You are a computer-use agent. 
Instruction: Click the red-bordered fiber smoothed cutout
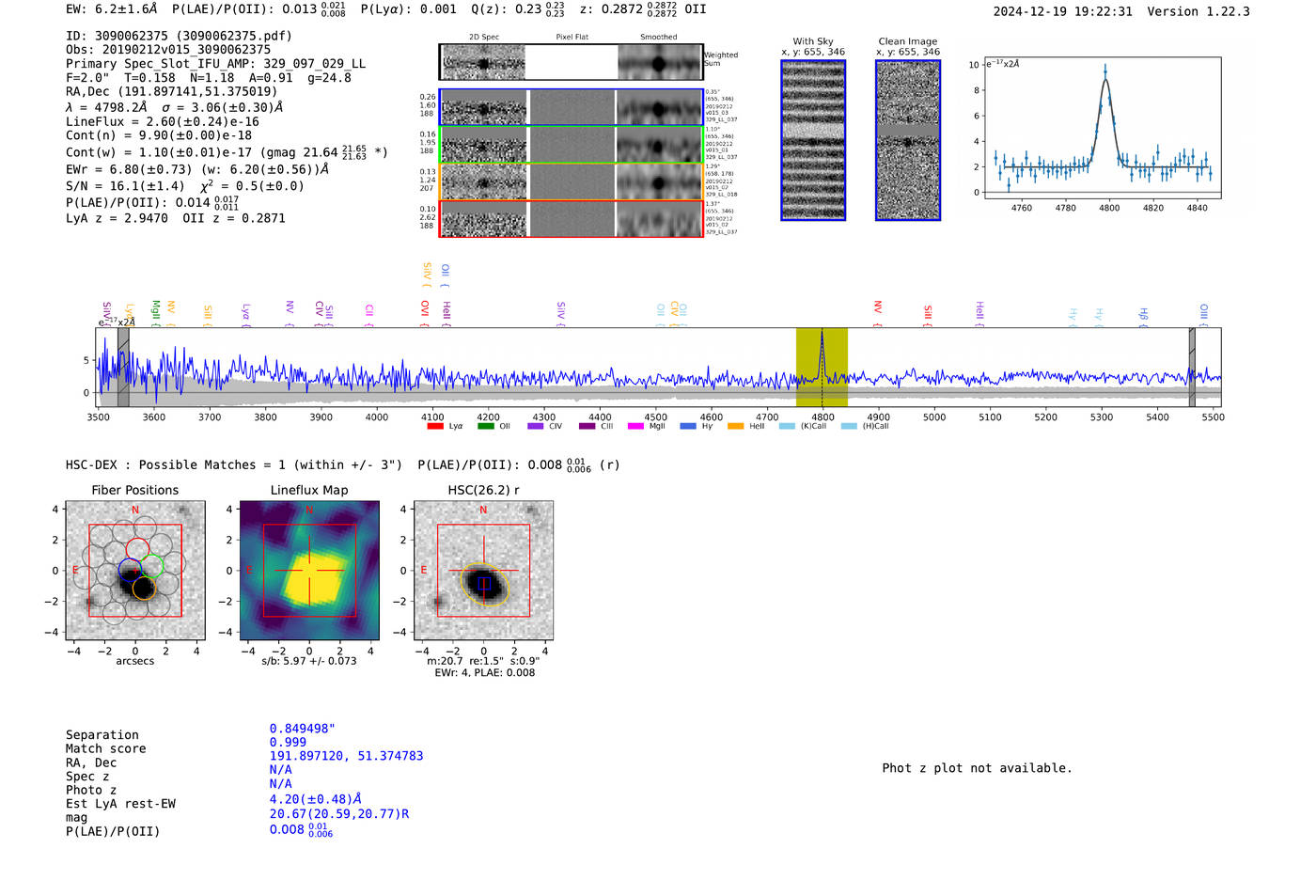659,219
